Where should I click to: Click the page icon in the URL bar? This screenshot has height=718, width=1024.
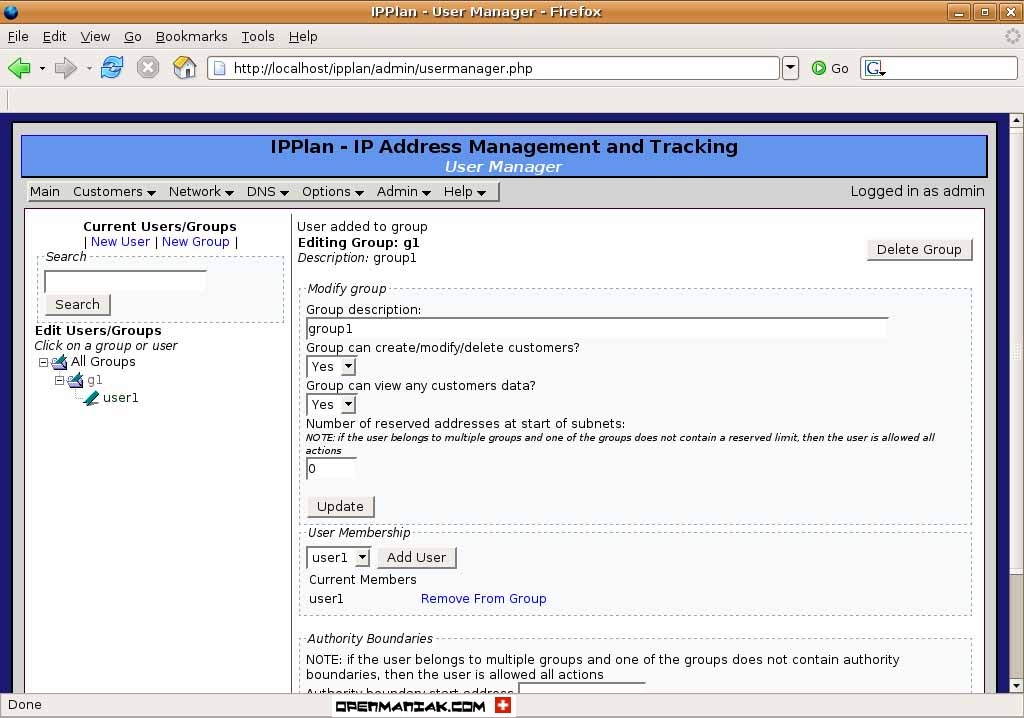pos(219,68)
